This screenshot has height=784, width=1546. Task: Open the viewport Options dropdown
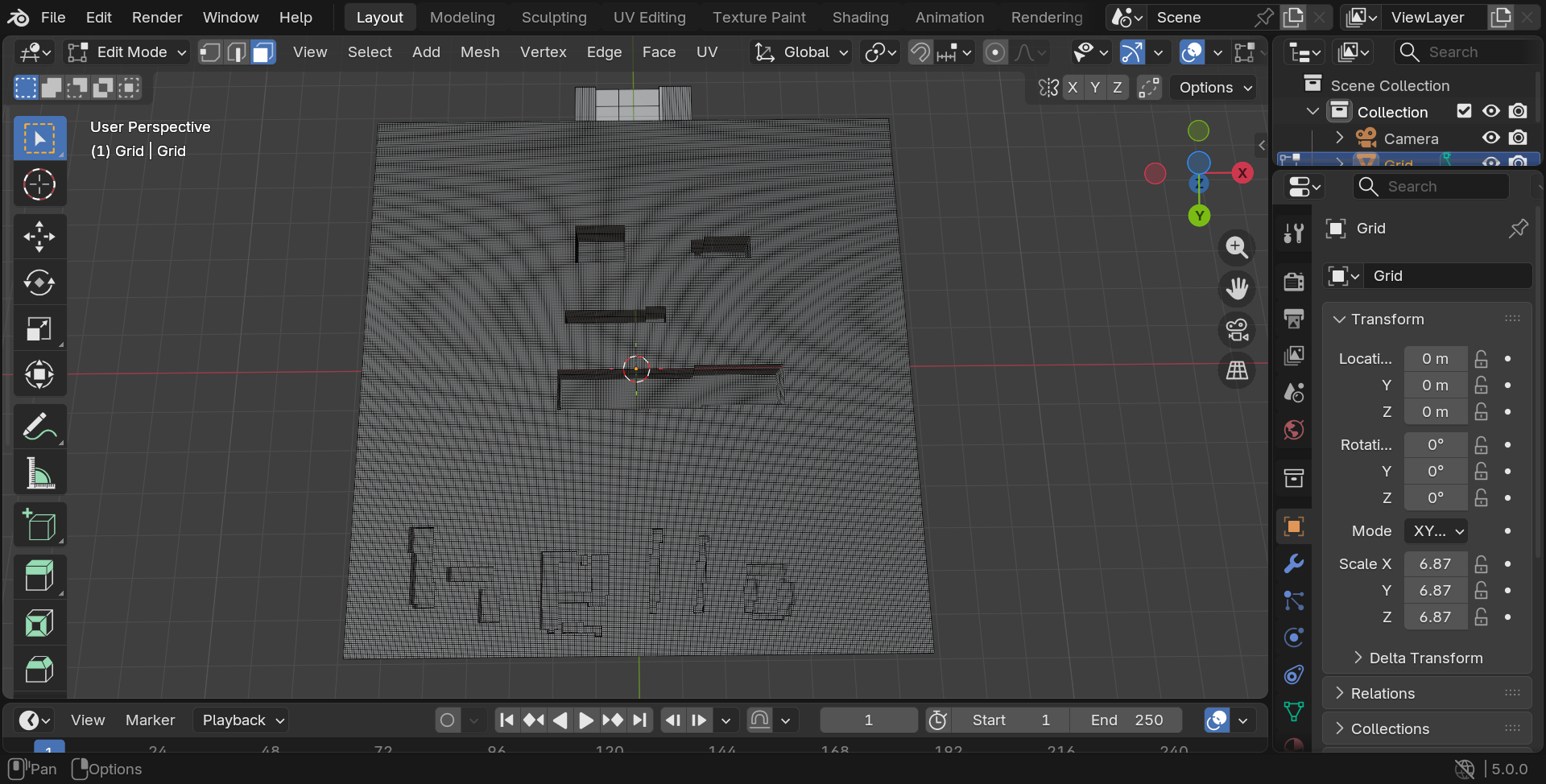coord(1215,88)
